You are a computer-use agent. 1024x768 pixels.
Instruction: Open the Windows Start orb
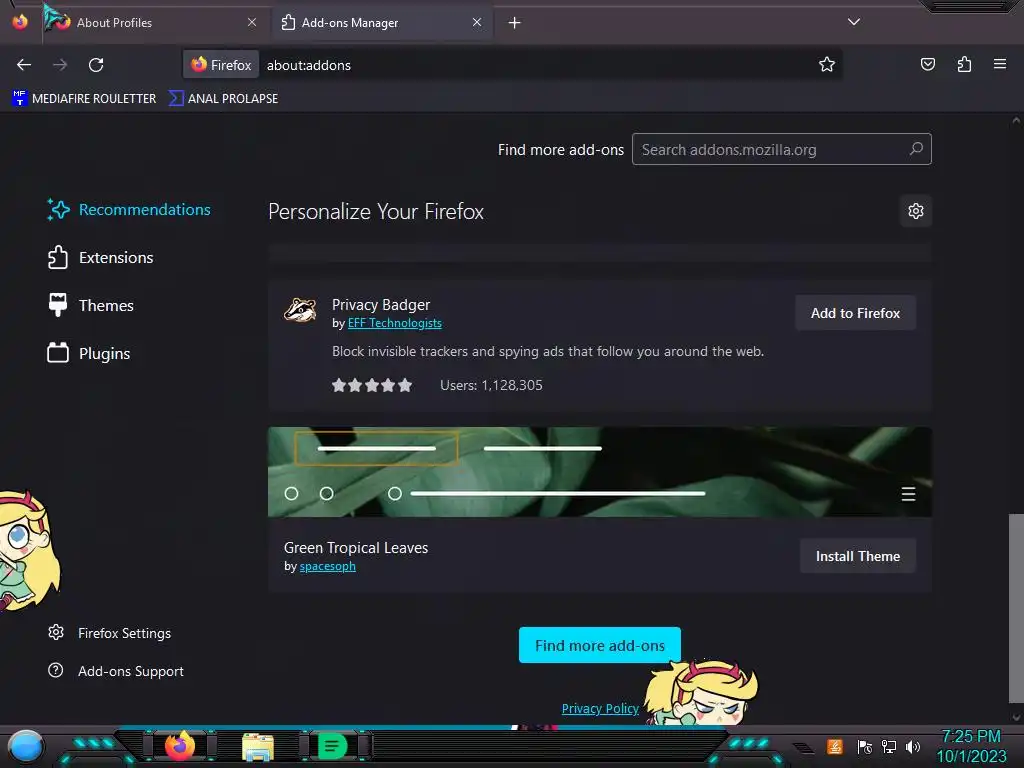26,746
